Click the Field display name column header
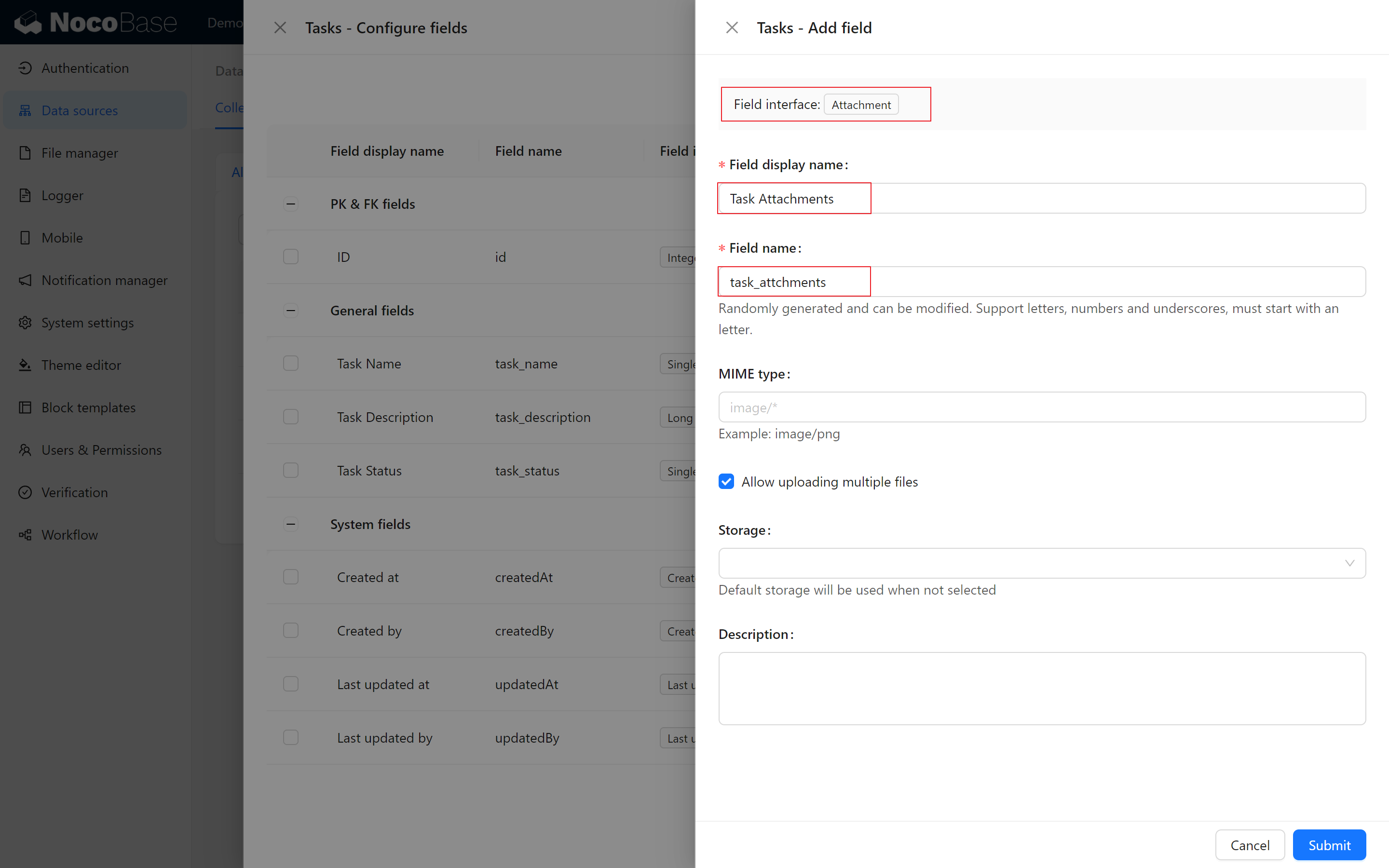1389x868 pixels. click(x=387, y=151)
